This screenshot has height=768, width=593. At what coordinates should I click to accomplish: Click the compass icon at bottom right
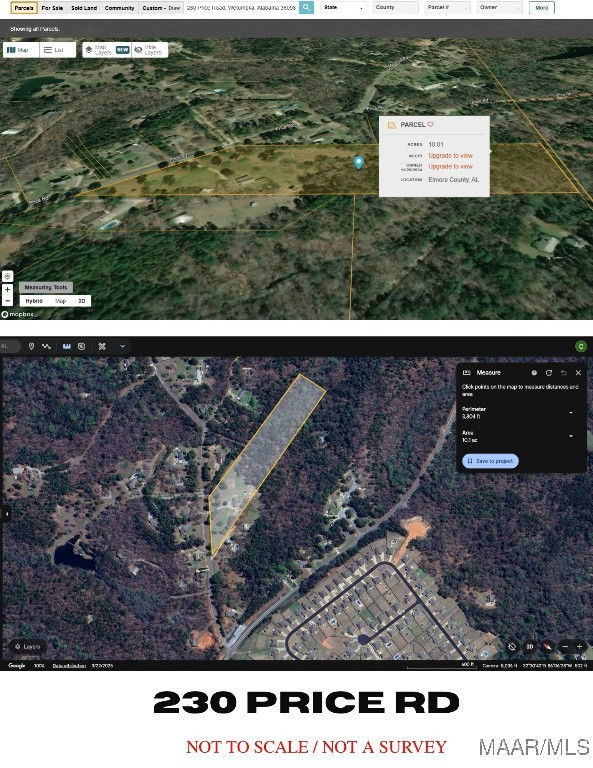coord(547,647)
